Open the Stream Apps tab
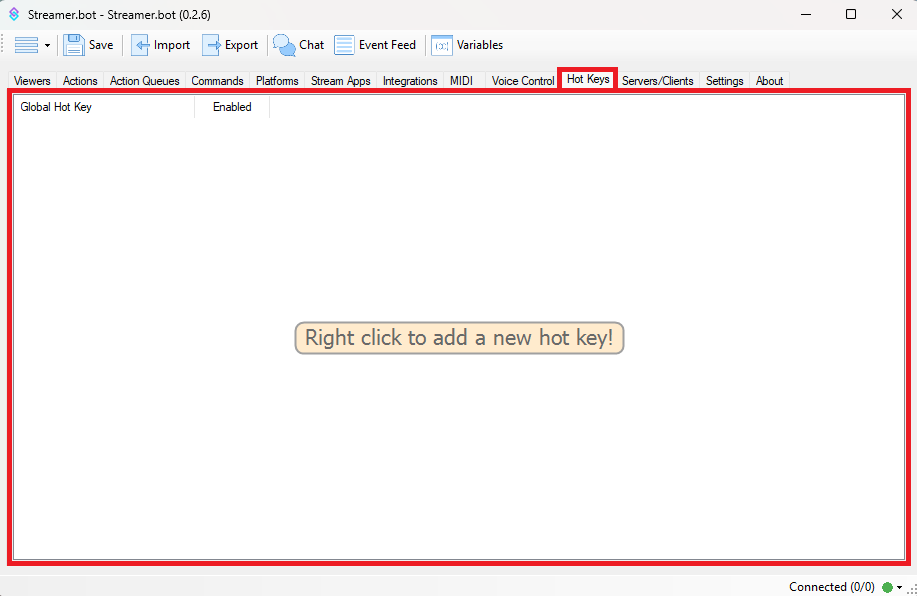917x596 pixels. [340, 81]
